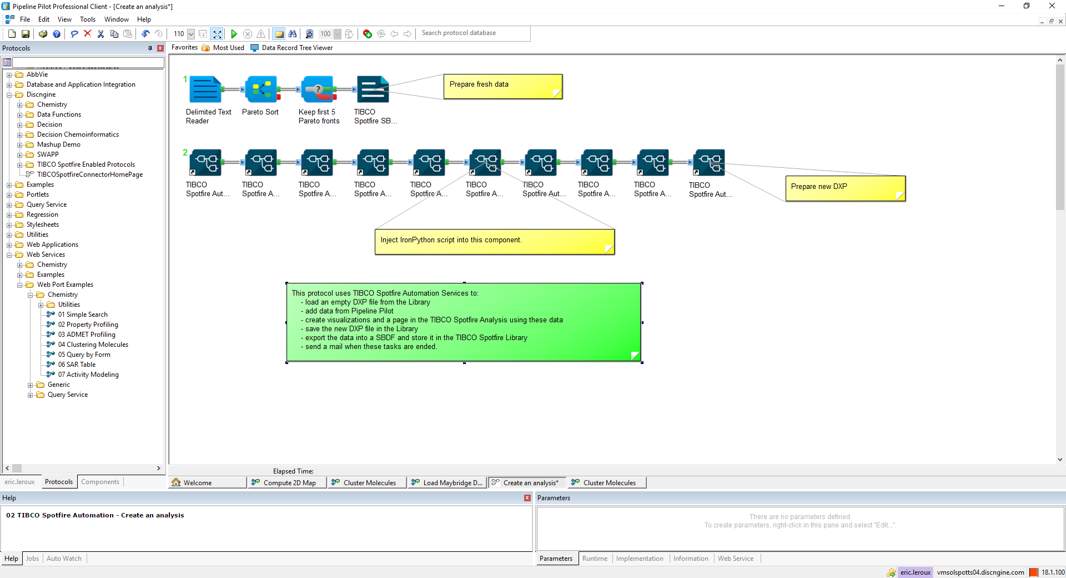The image size is (1066, 578).
Task: Expand the Utilities folder under Chemistry
Action: [x=41, y=305]
